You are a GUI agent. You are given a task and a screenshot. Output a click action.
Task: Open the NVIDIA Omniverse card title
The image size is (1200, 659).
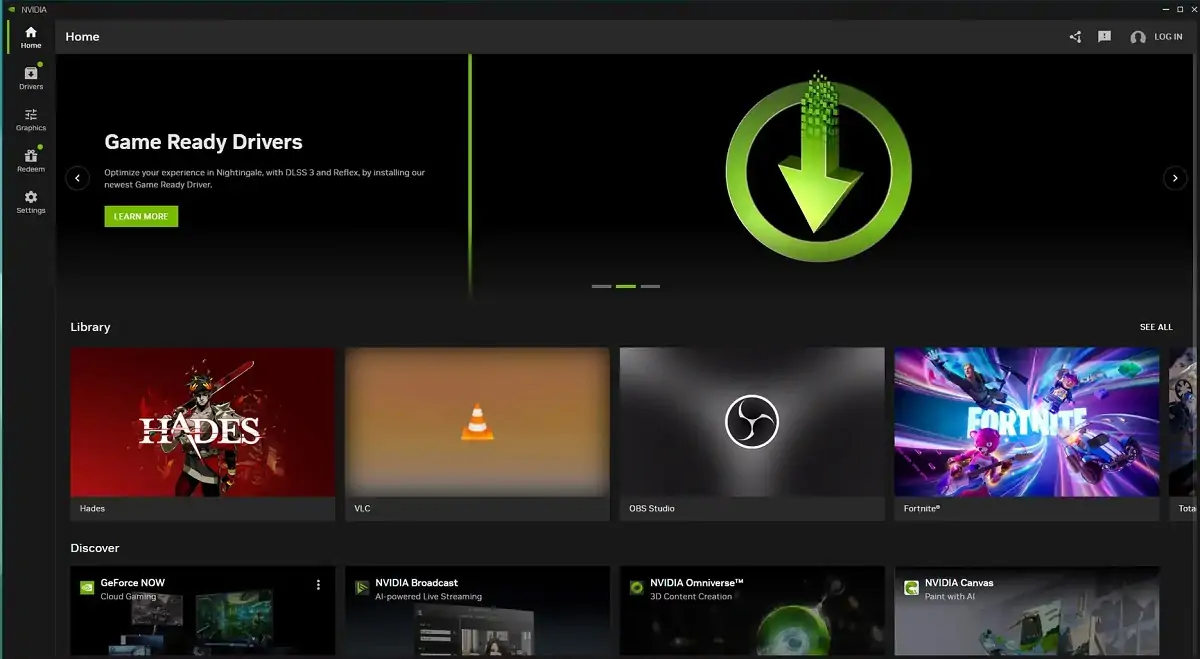pyautogui.click(x=697, y=583)
